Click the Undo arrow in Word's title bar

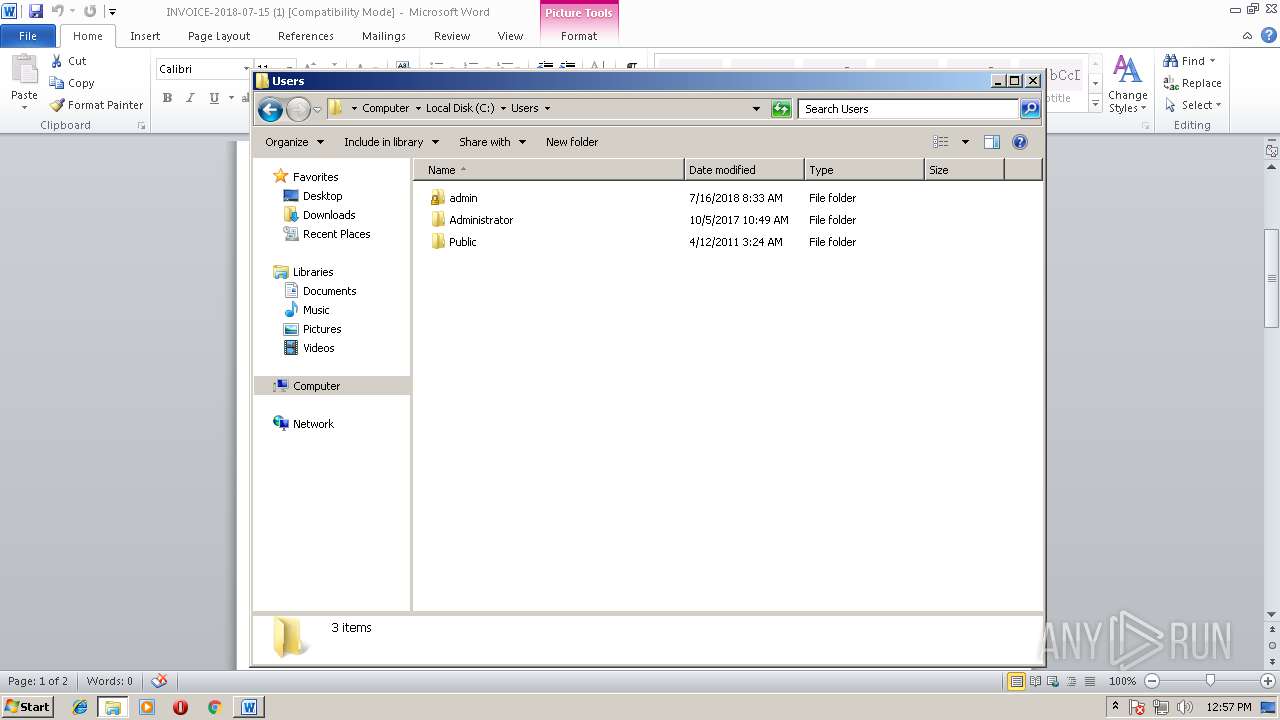click(57, 11)
